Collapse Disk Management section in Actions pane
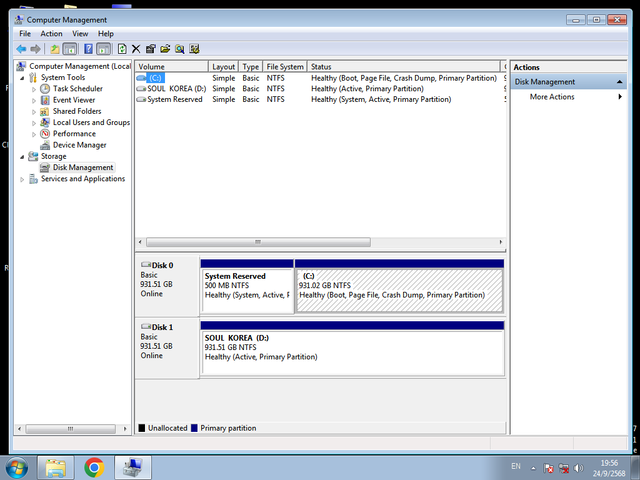The height and width of the screenshot is (480, 640). pyautogui.click(x=619, y=82)
